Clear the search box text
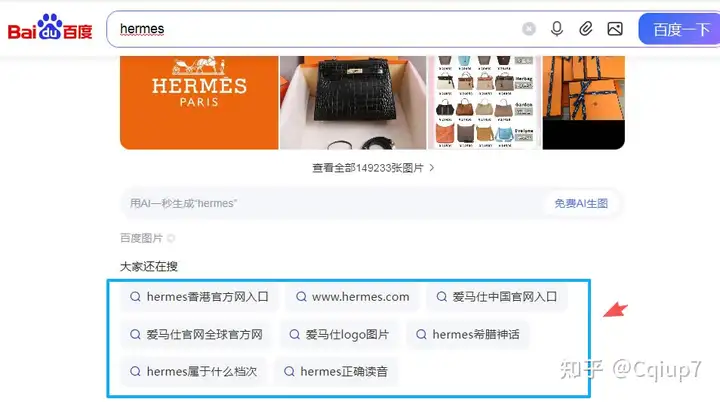The width and height of the screenshot is (720, 402). click(529, 29)
